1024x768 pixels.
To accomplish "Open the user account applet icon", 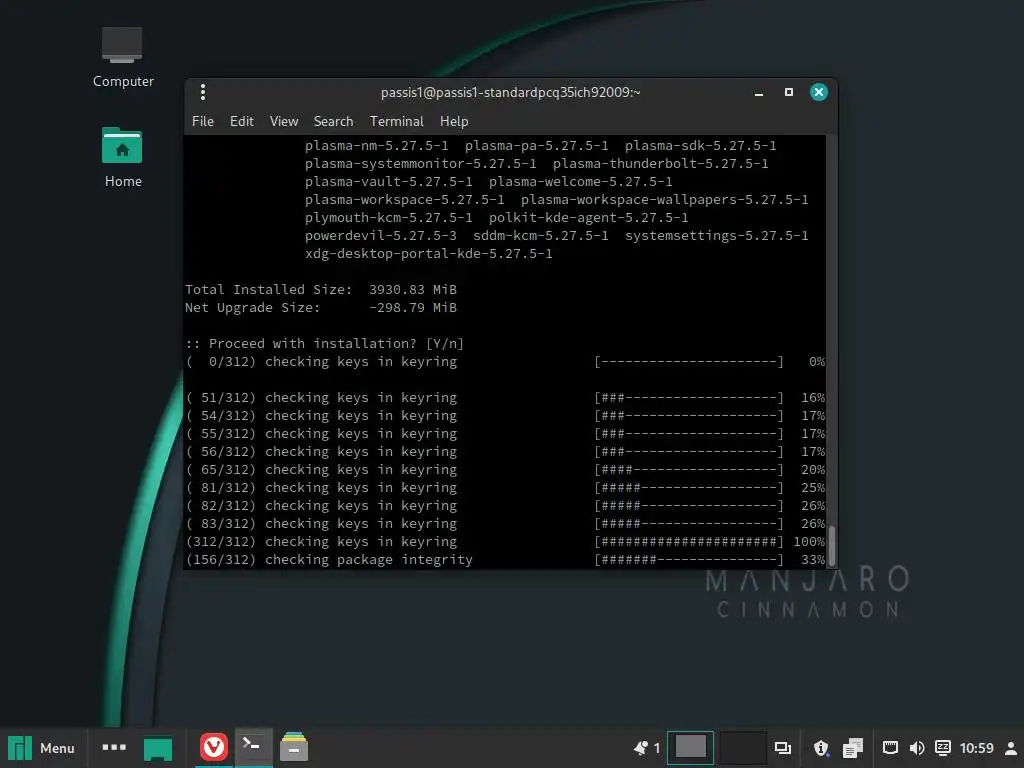I will (x=1010, y=748).
